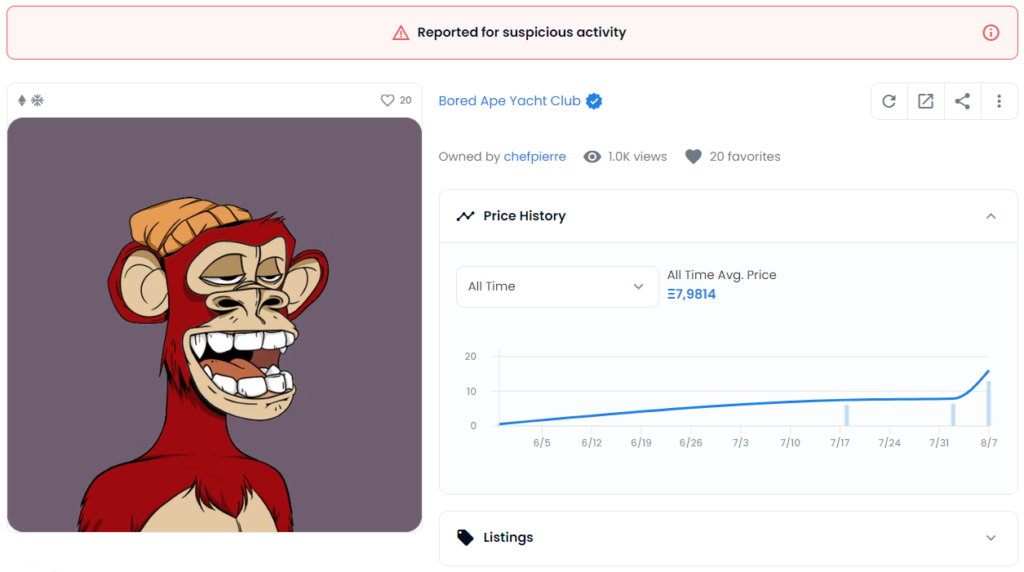1024x572 pixels.
Task: Click the share icon
Action: point(962,101)
